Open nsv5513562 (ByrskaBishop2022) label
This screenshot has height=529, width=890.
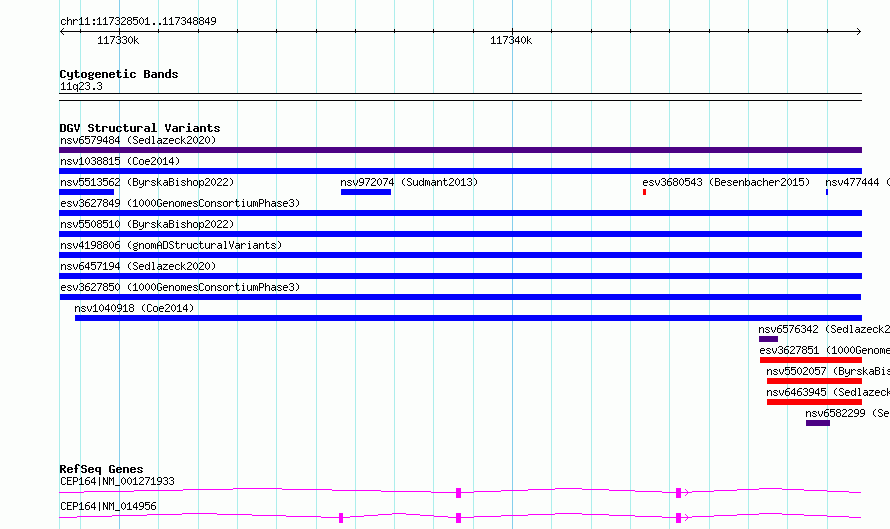coord(147,182)
